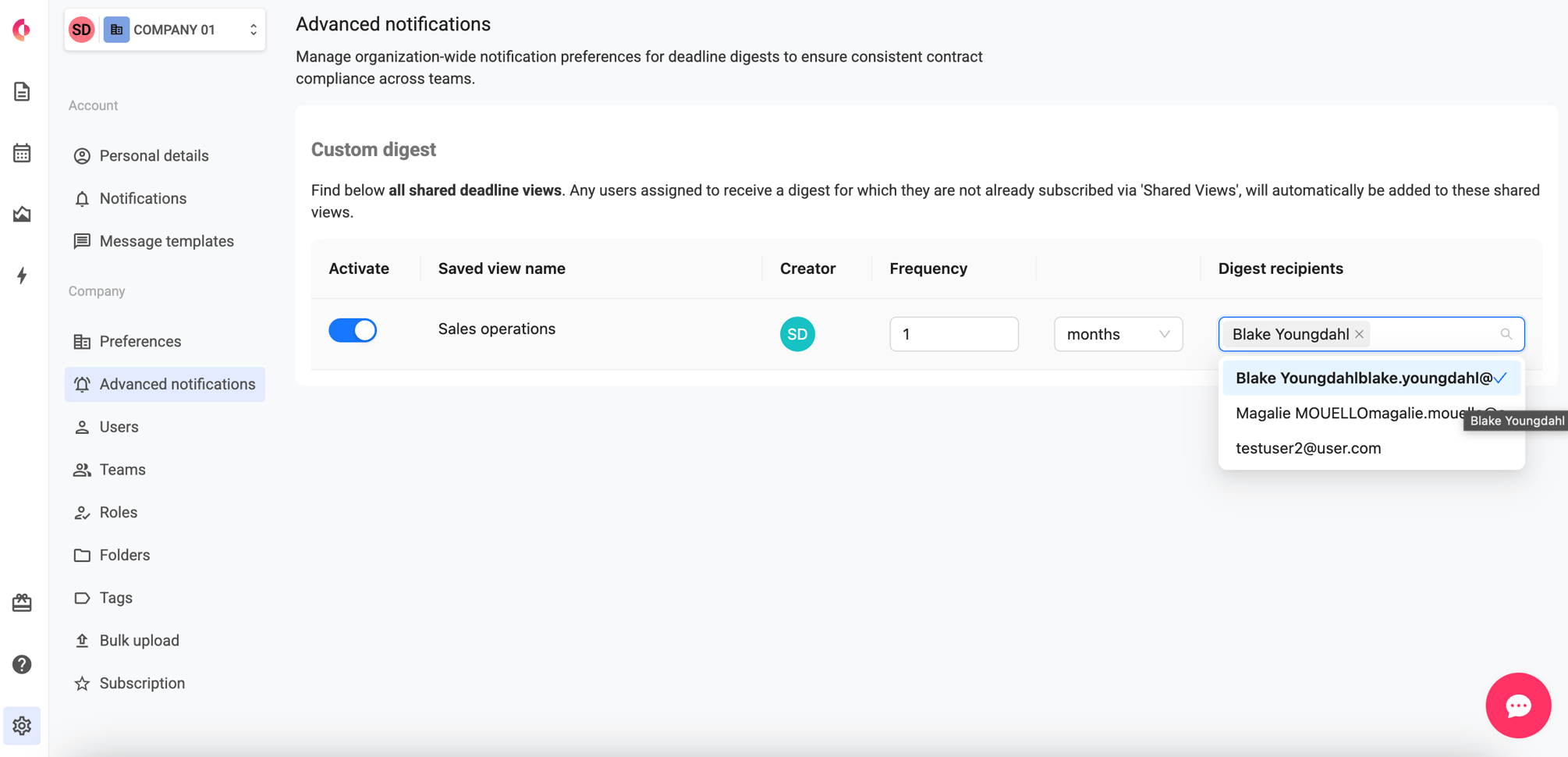1568x757 pixels.
Task: Open the Subscription page
Action: (x=142, y=683)
